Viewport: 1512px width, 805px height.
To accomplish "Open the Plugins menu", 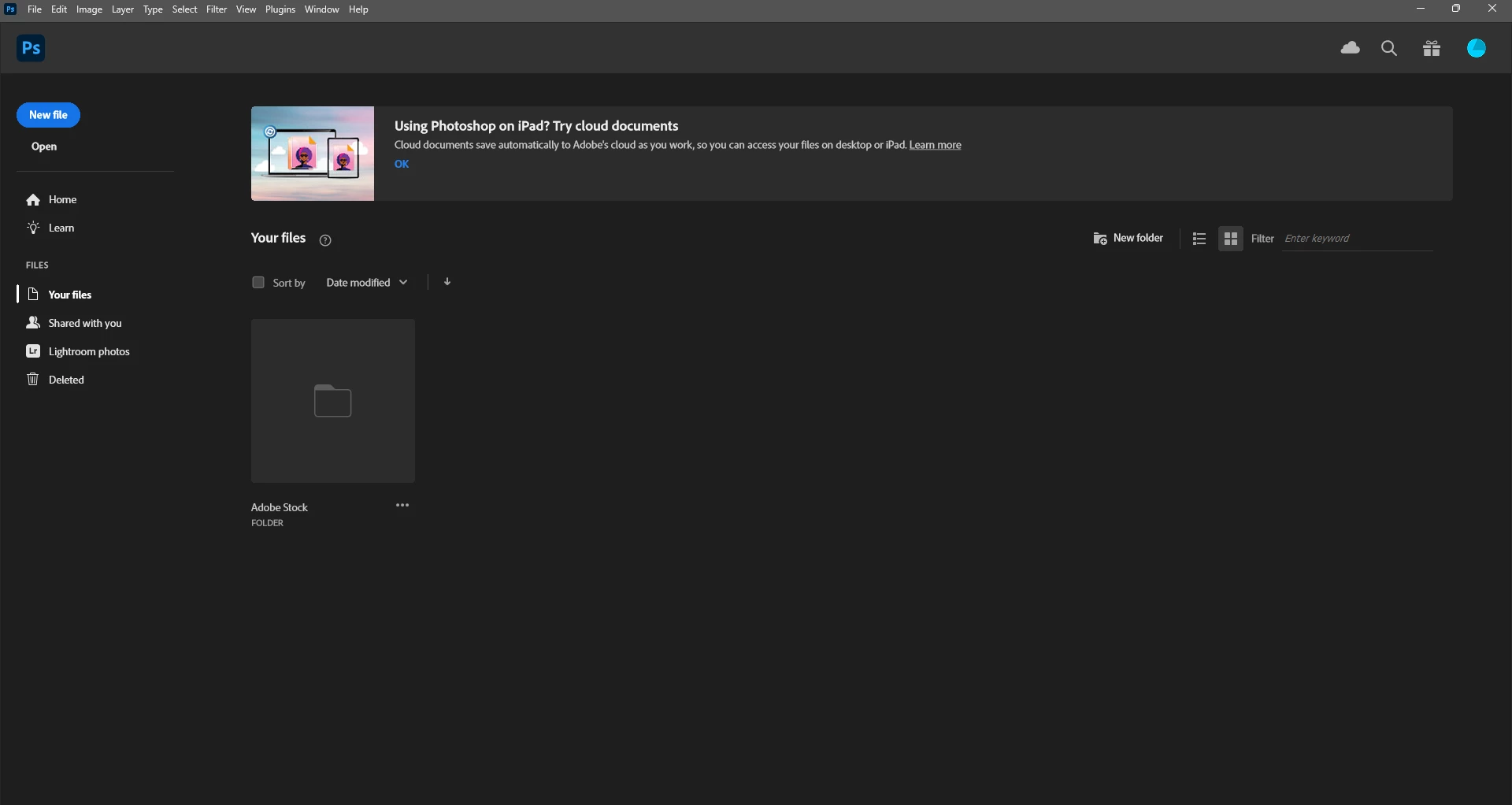I will click(280, 9).
